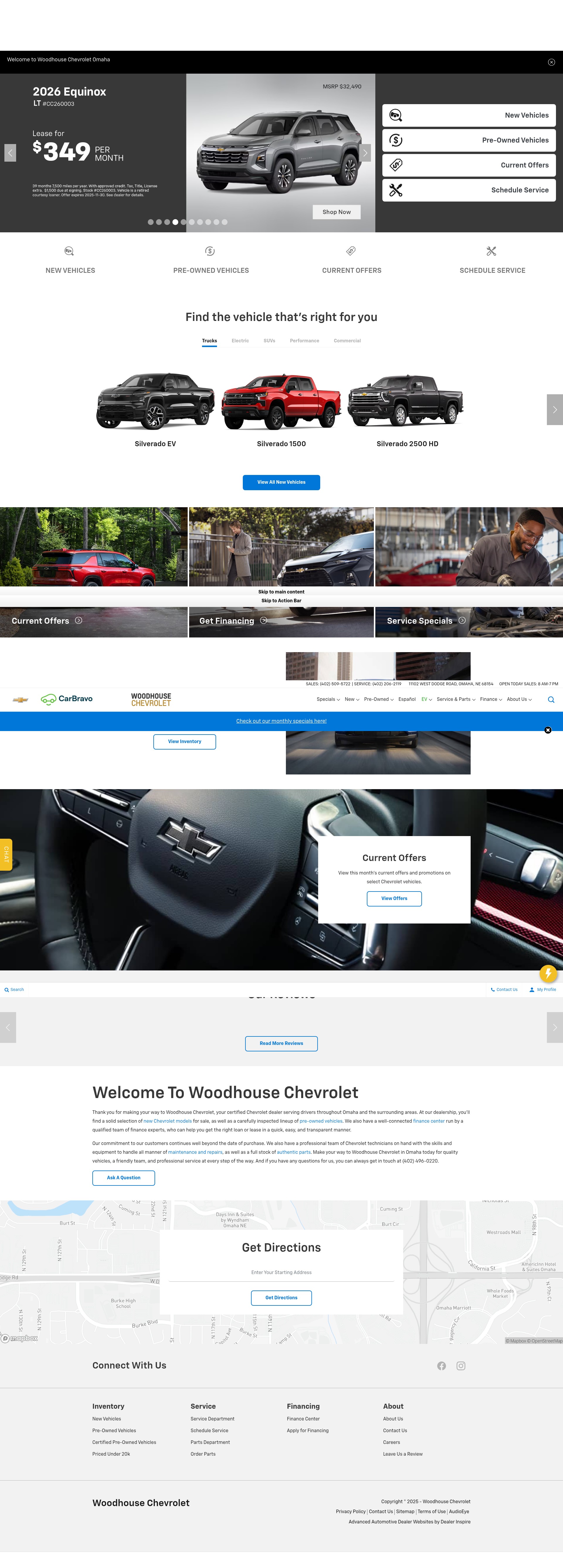Click the Shop Now button on Equinox slide
563x1568 pixels.
pyautogui.click(x=337, y=212)
